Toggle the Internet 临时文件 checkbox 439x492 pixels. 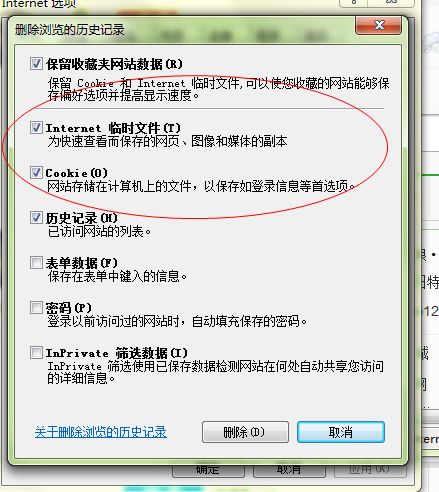[x=36, y=127]
